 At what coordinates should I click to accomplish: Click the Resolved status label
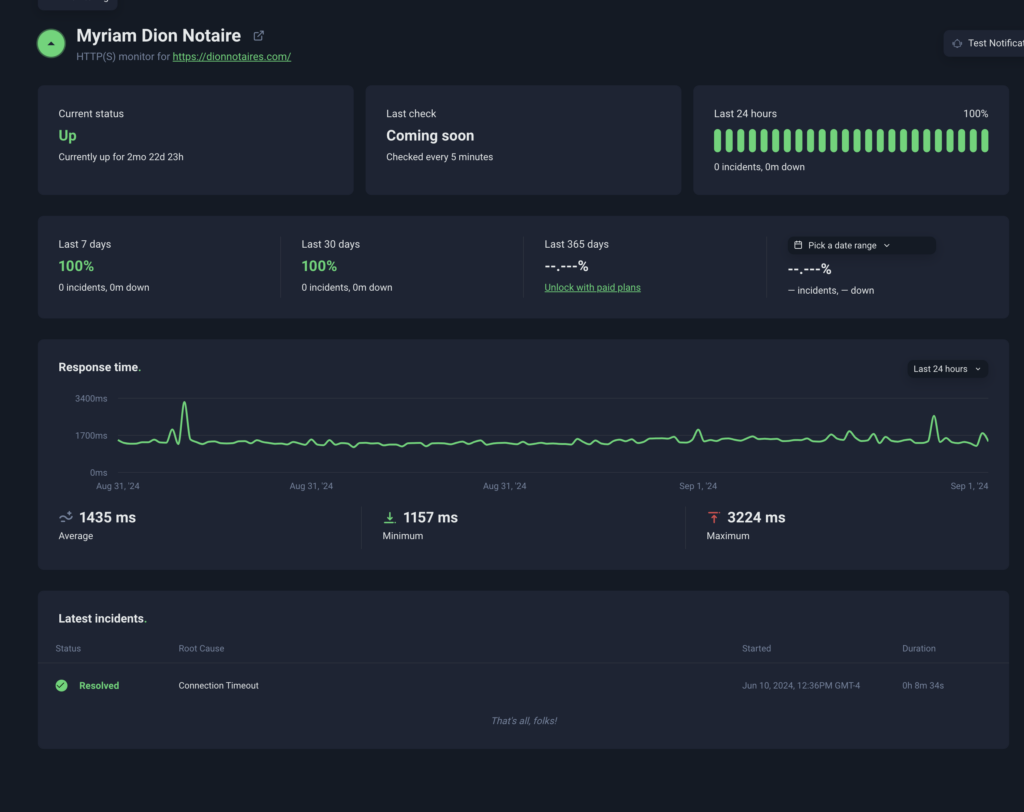(99, 686)
